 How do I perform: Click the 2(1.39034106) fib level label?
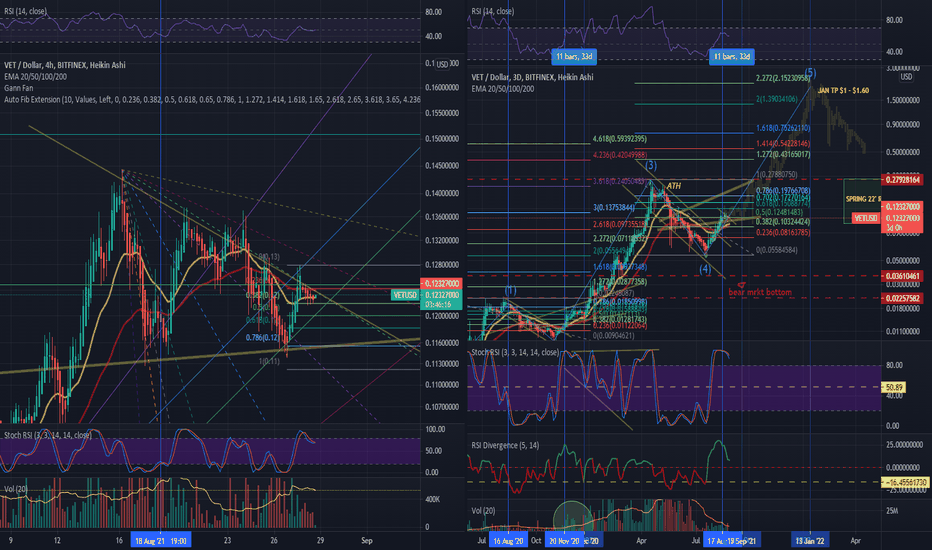pos(777,99)
